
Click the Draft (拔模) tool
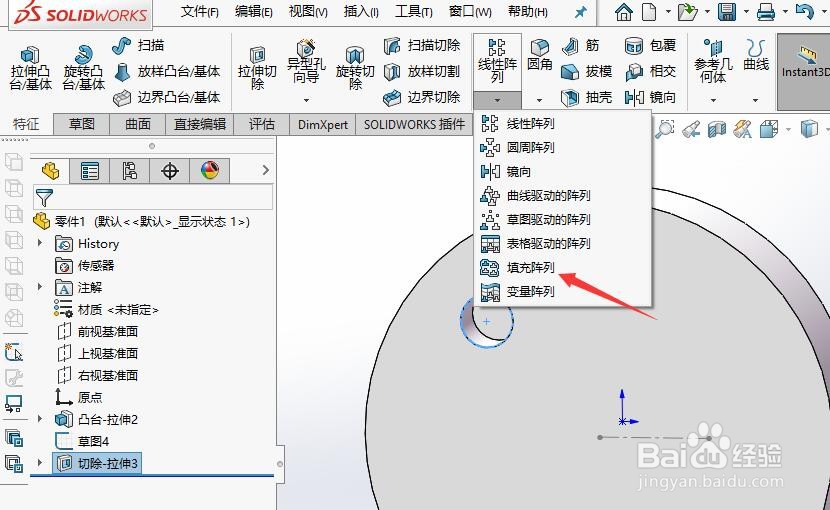tap(587, 71)
